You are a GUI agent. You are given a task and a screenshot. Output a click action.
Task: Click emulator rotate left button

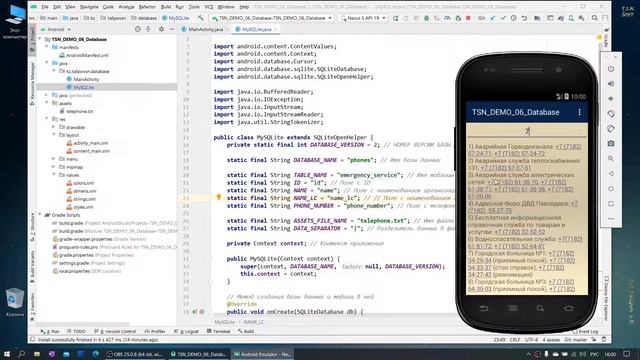[611, 113]
